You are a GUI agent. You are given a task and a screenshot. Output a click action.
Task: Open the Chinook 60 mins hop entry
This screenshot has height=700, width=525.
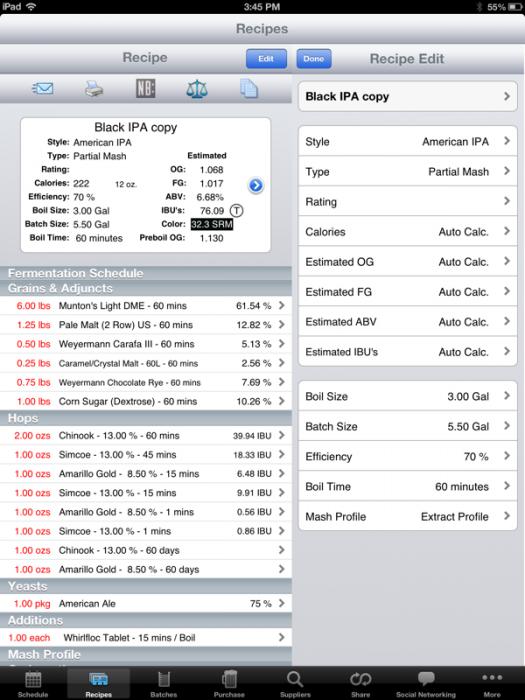[x=146, y=436]
